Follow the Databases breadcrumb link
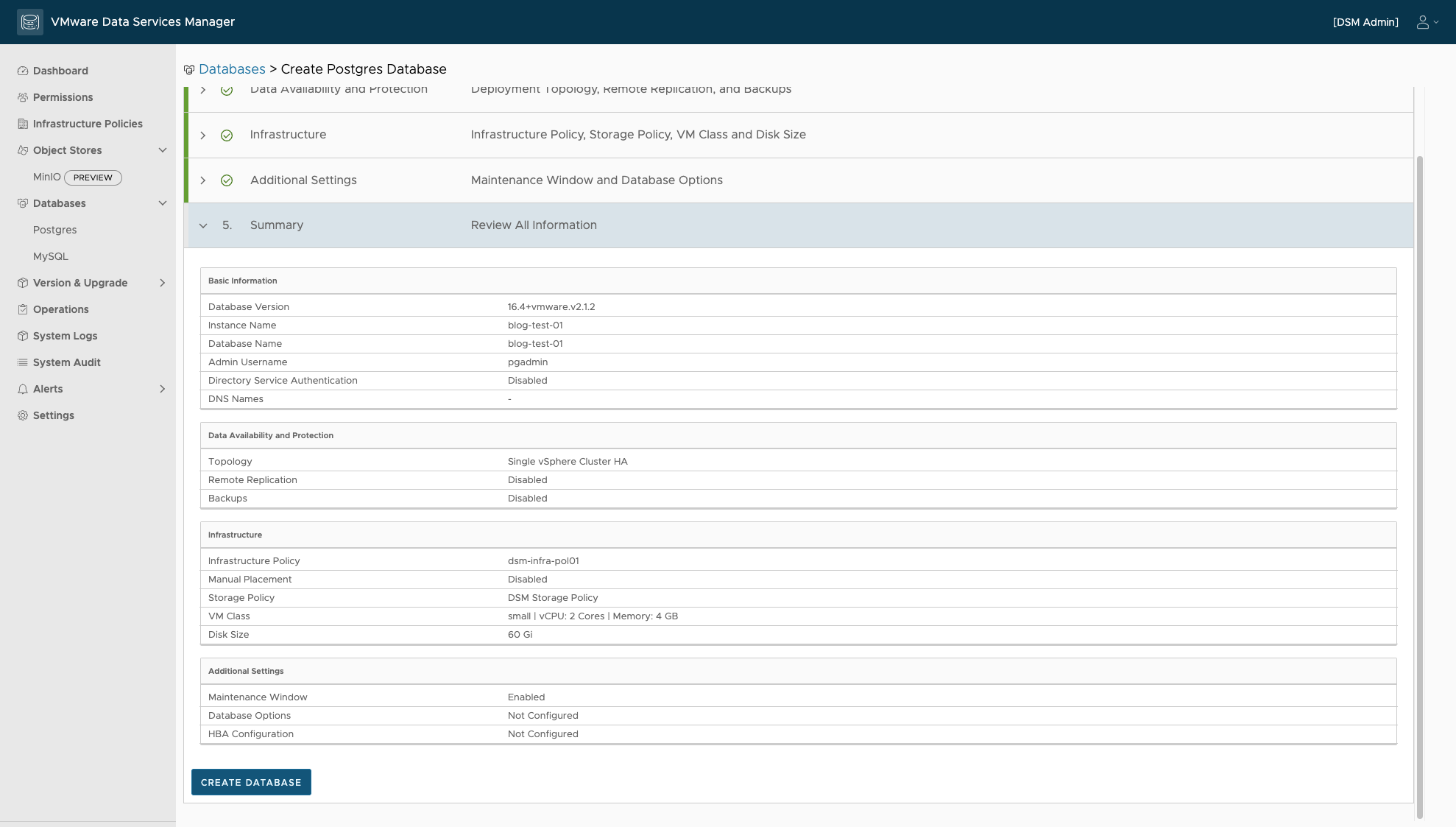Viewport: 1456px width, 827px height. coord(232,69)
